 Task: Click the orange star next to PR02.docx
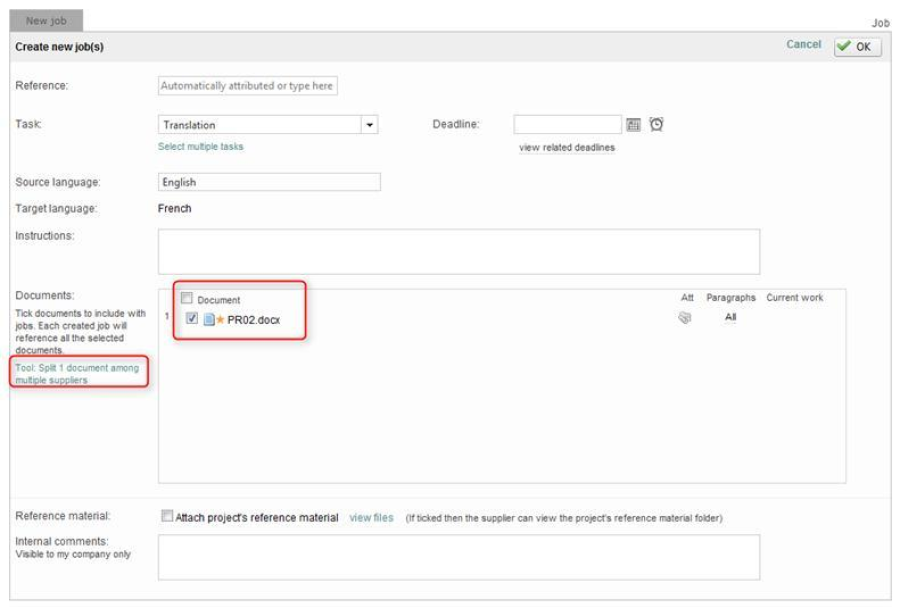tap(220, 320)
